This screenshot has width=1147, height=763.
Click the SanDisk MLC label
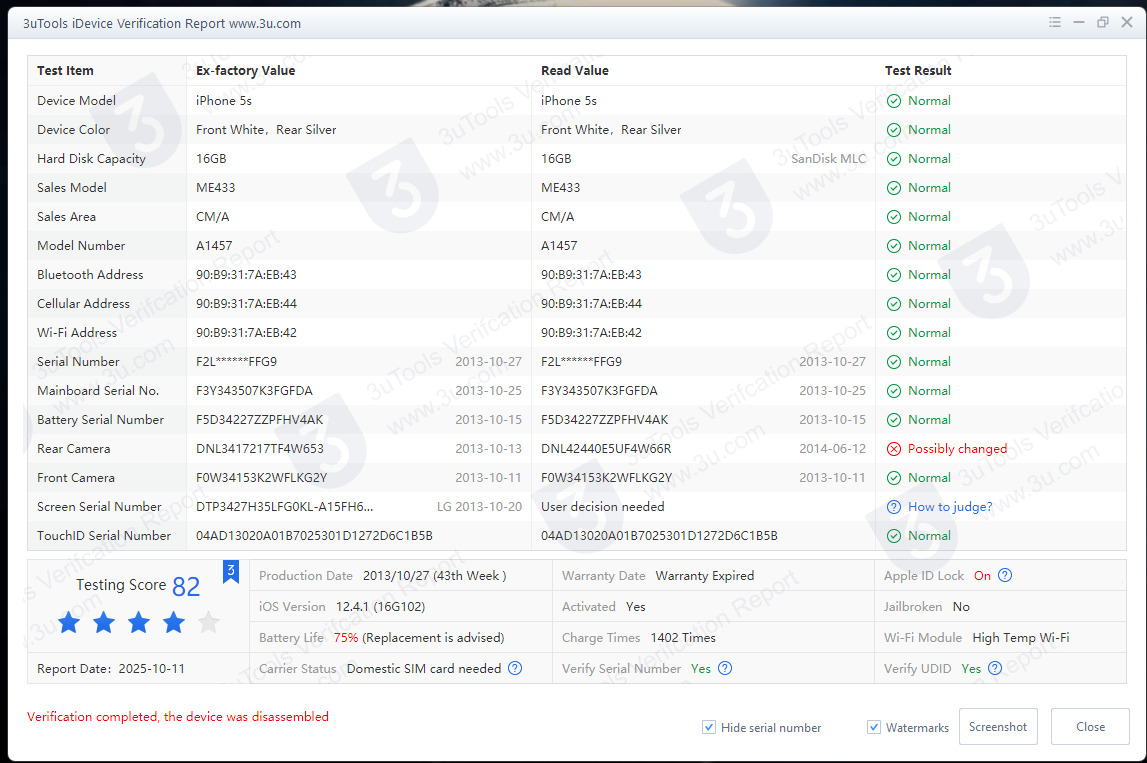pyautogui.click(x=828, y=159)
